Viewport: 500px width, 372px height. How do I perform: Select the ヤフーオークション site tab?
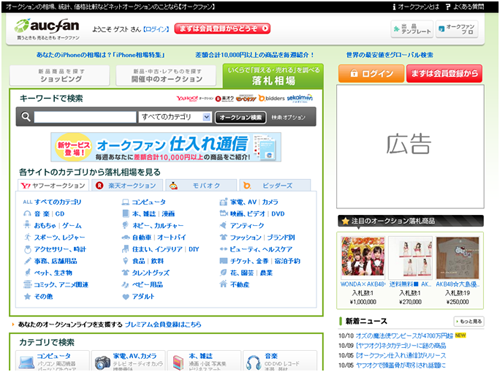[x=53, y=186]
